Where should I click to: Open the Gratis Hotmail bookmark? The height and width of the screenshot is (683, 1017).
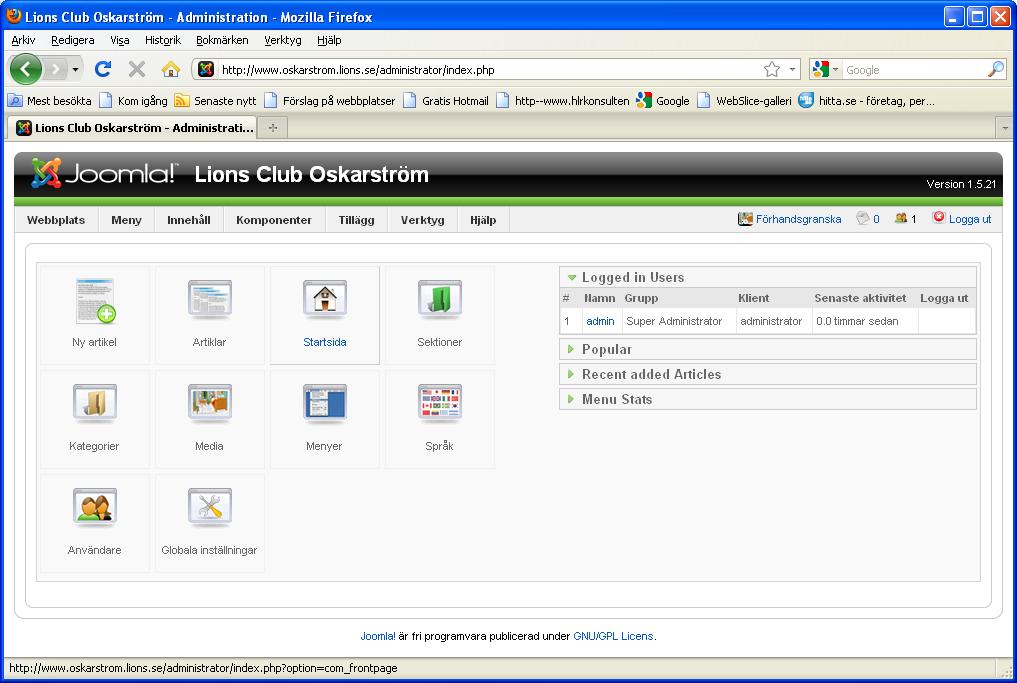point(446,101)
